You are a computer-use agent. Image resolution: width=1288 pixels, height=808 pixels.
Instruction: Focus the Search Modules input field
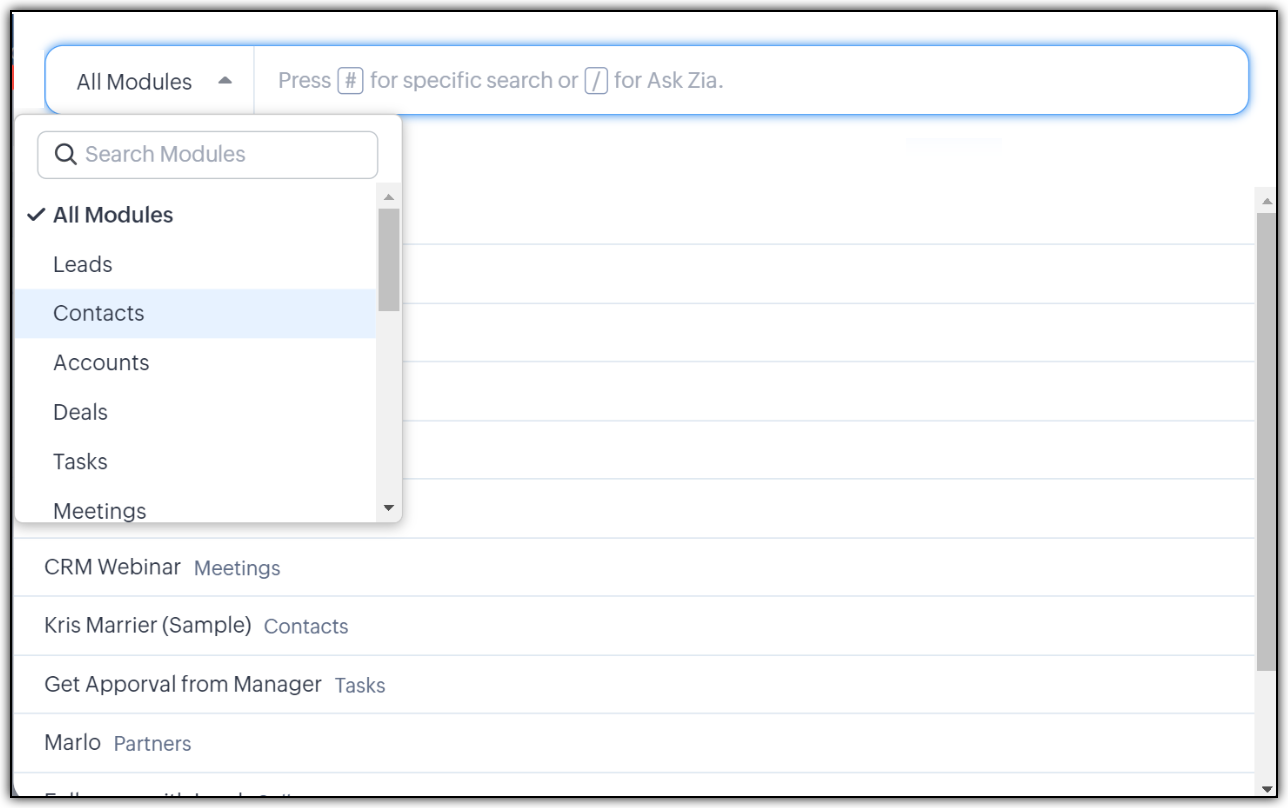[208, 155]
